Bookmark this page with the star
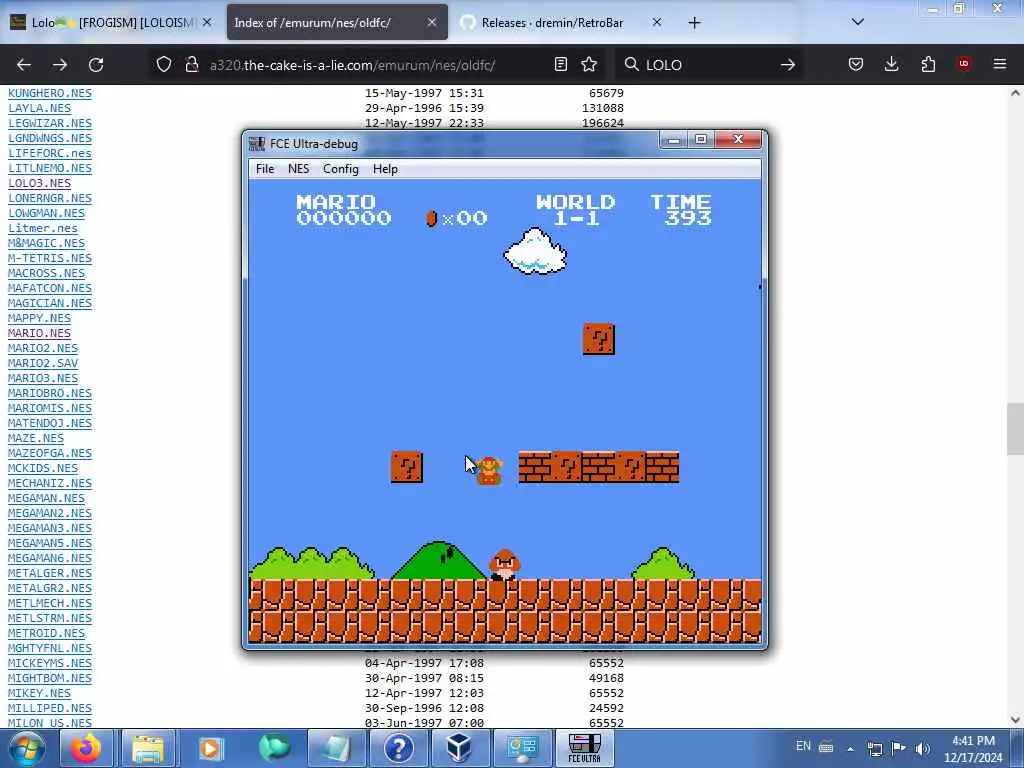The width and height of the screenshot is (1024, 768). click(589, 64)
